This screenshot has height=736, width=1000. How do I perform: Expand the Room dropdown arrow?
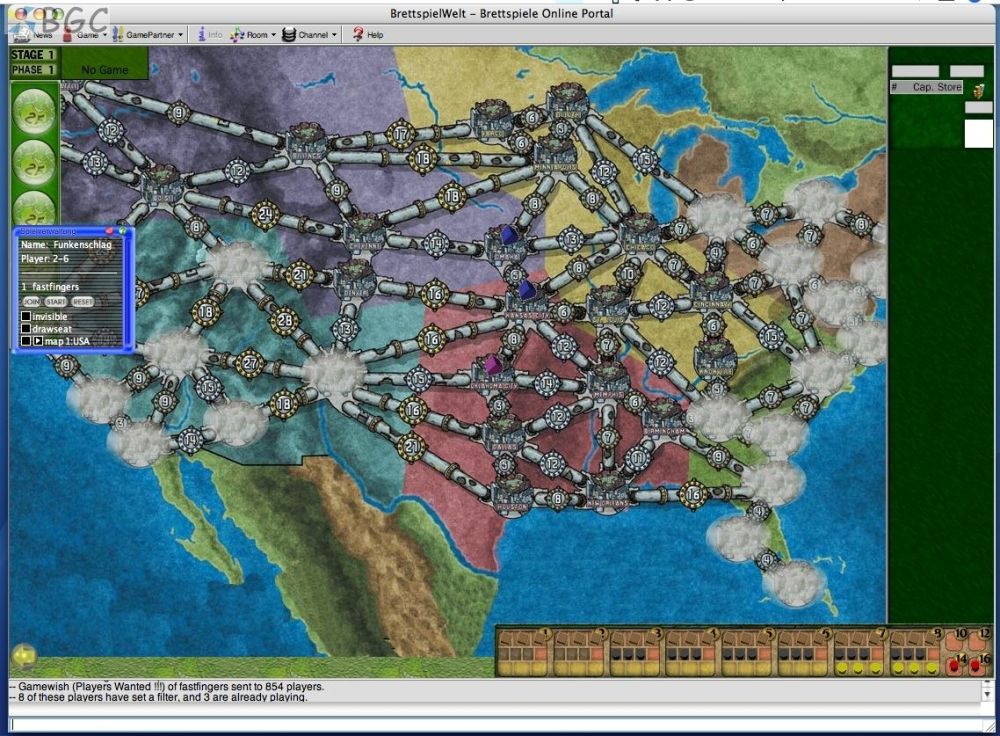click(x=273, y=34)
